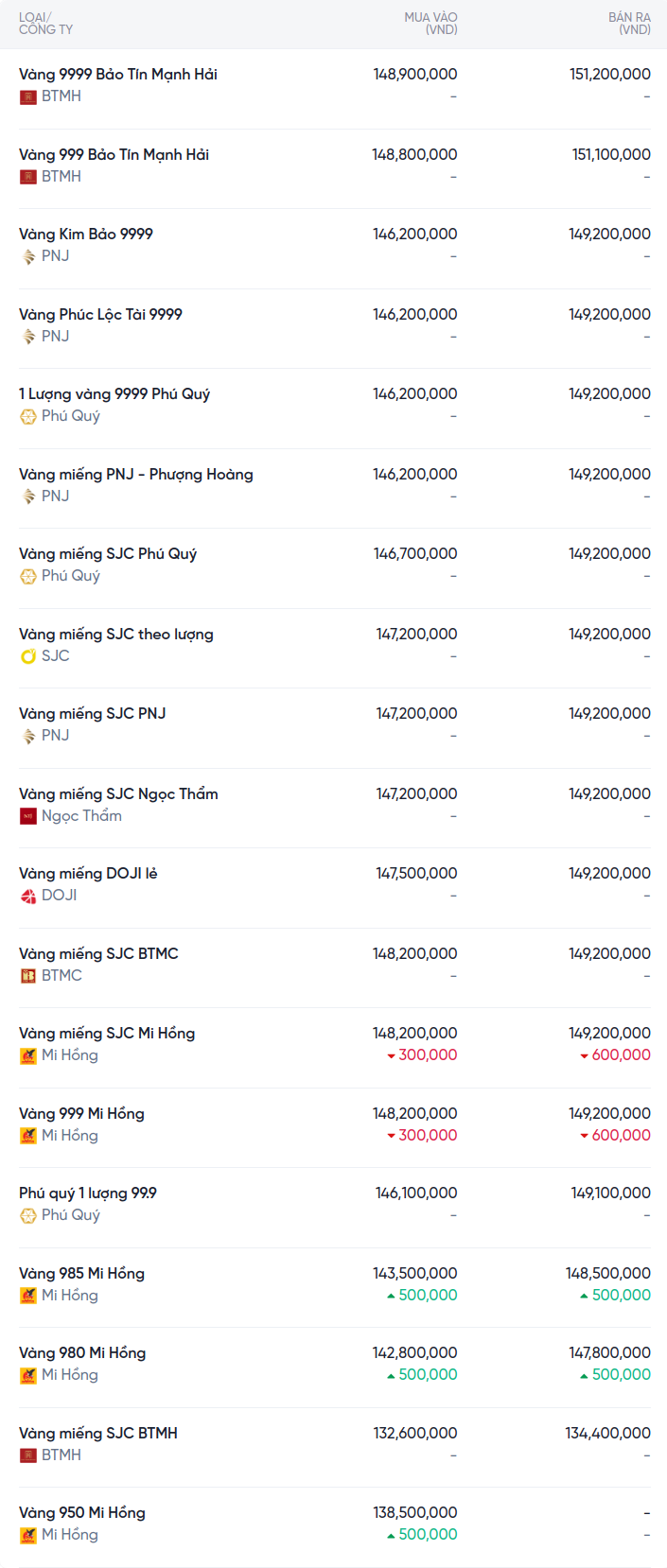Open Vàng 999 Bảo Tín Mạnh Hải row

114,154
